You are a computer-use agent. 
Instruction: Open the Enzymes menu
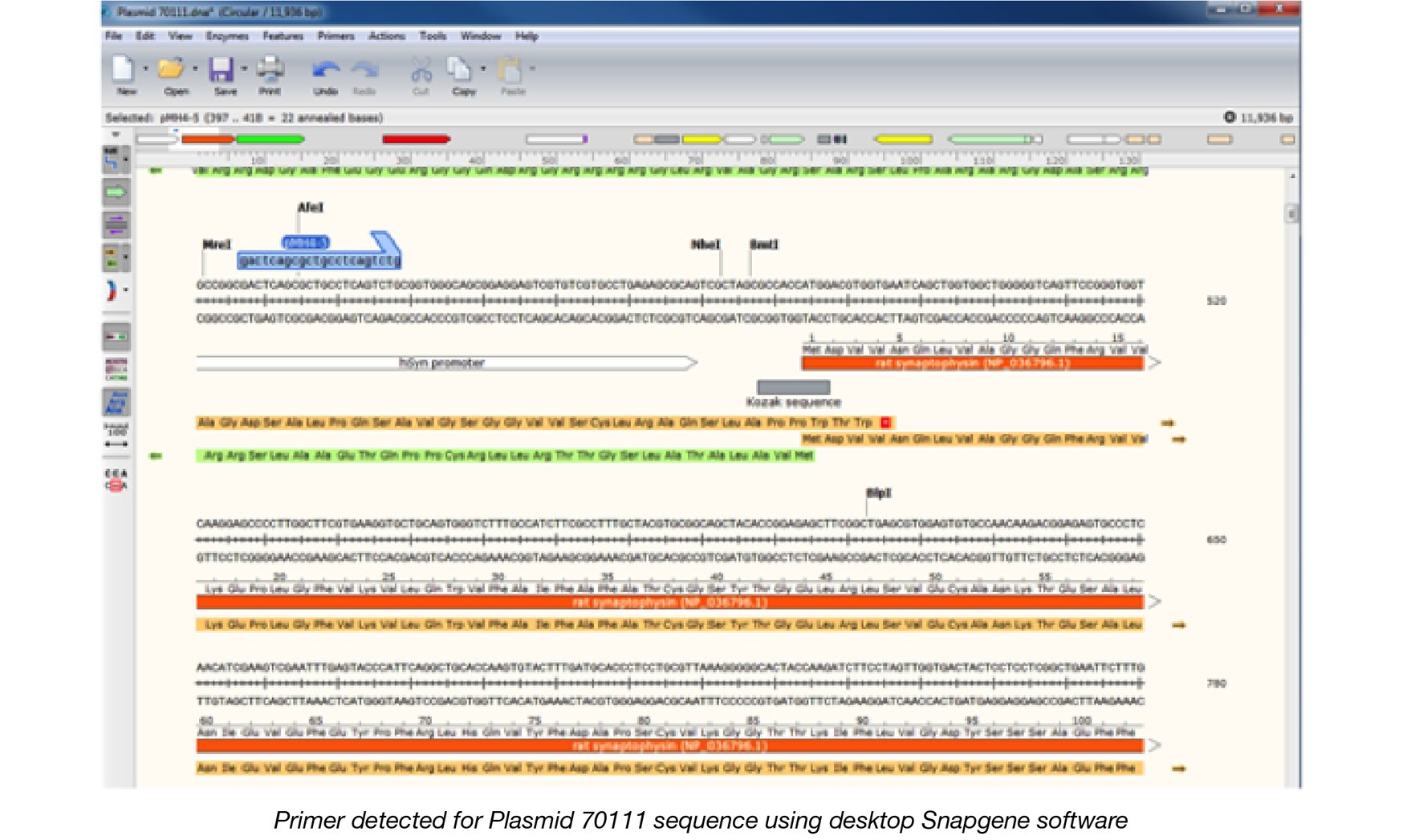click(x=227, y=36)
